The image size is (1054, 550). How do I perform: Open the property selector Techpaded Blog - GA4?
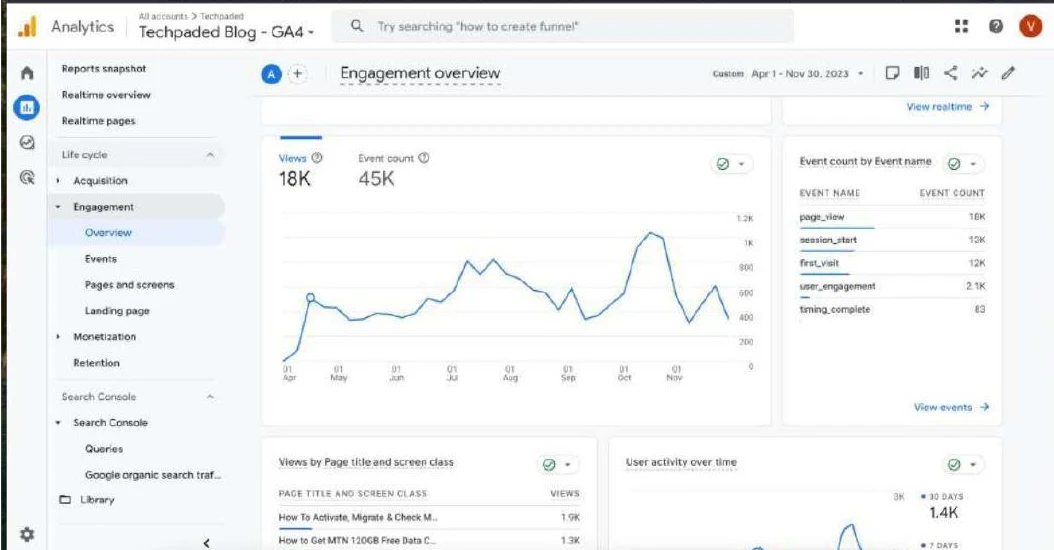pos(227,32)
